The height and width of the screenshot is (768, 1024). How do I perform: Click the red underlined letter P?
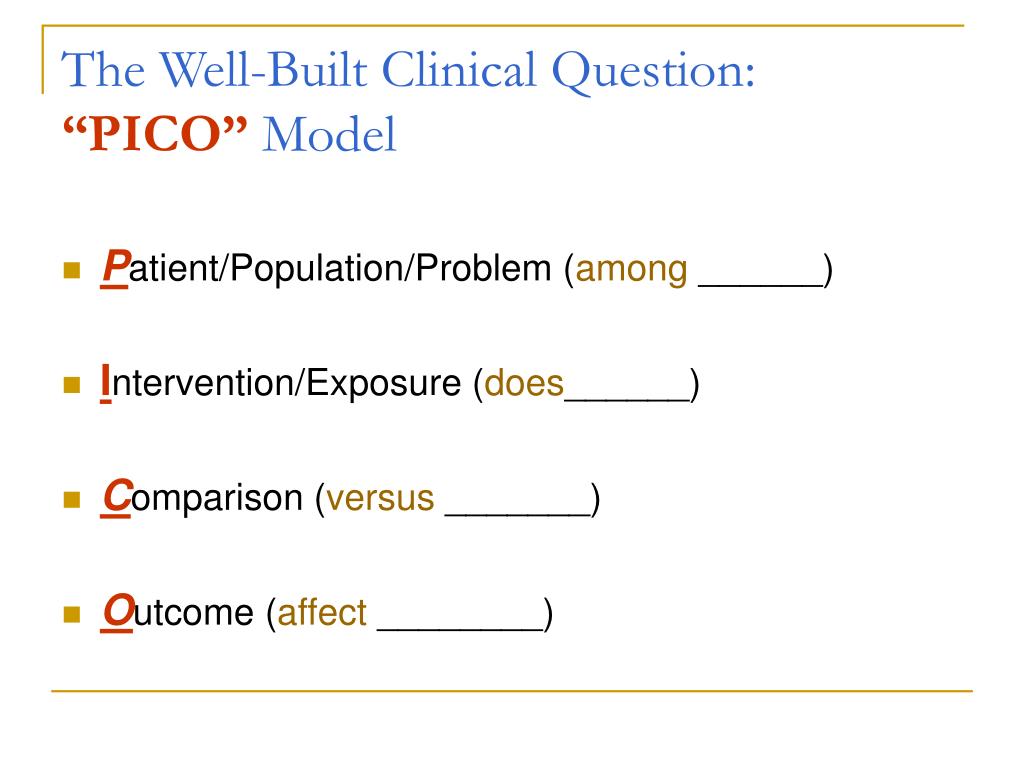(115, 268)
